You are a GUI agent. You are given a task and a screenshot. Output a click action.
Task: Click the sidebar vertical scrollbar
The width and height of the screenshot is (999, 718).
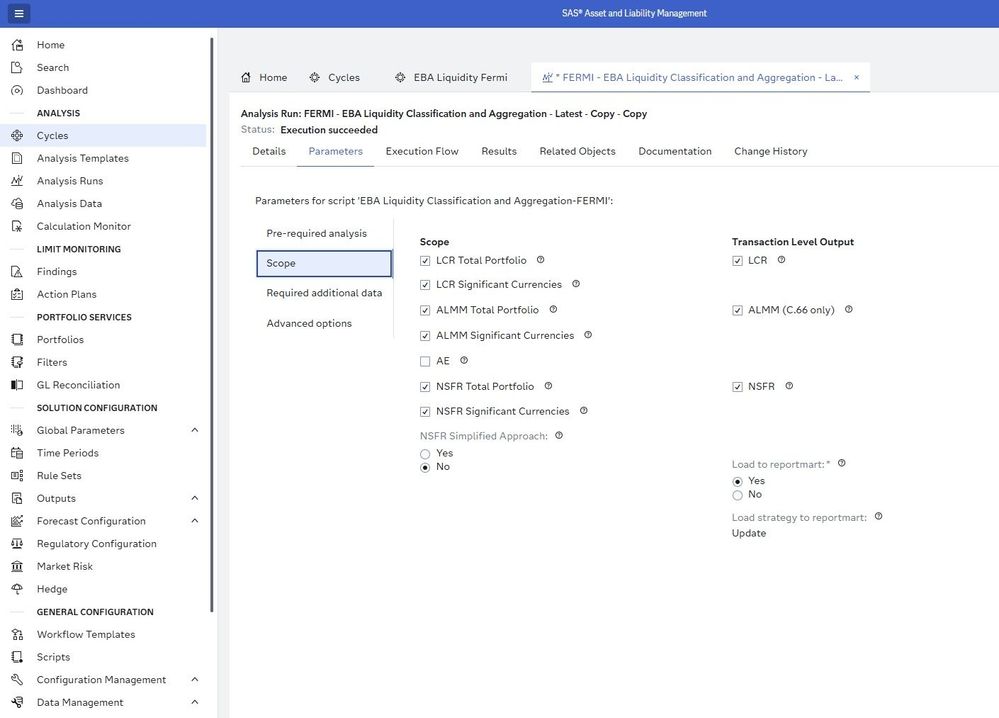(x=212, y=325)
